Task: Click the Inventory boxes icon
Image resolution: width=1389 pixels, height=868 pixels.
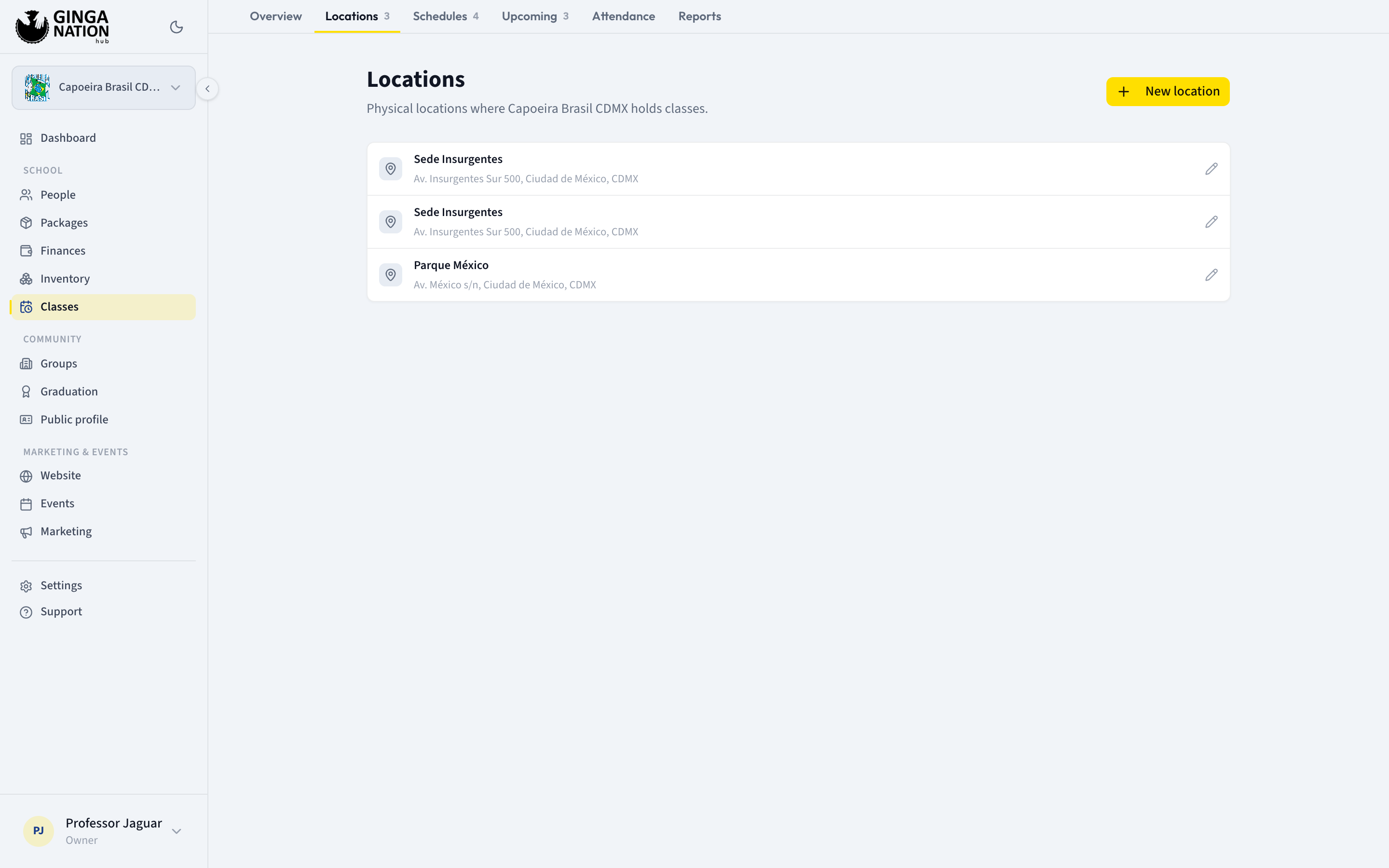Action: pyautogui.click(x=26, y=279)
